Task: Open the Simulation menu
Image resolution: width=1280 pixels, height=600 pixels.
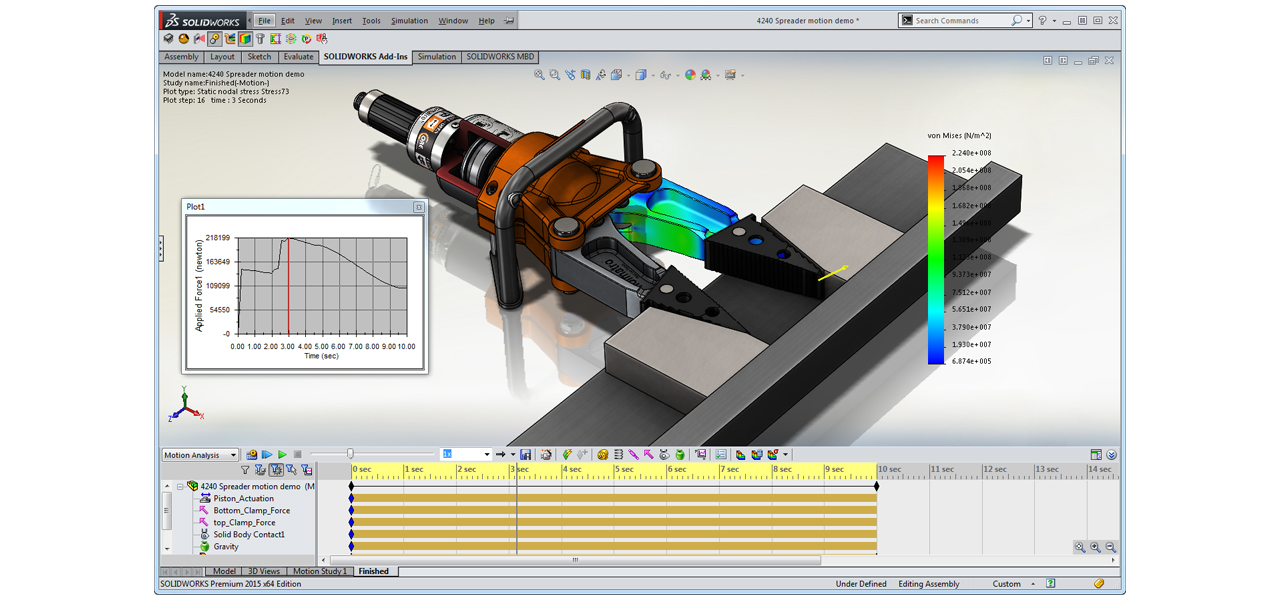Action: point(409,20)
